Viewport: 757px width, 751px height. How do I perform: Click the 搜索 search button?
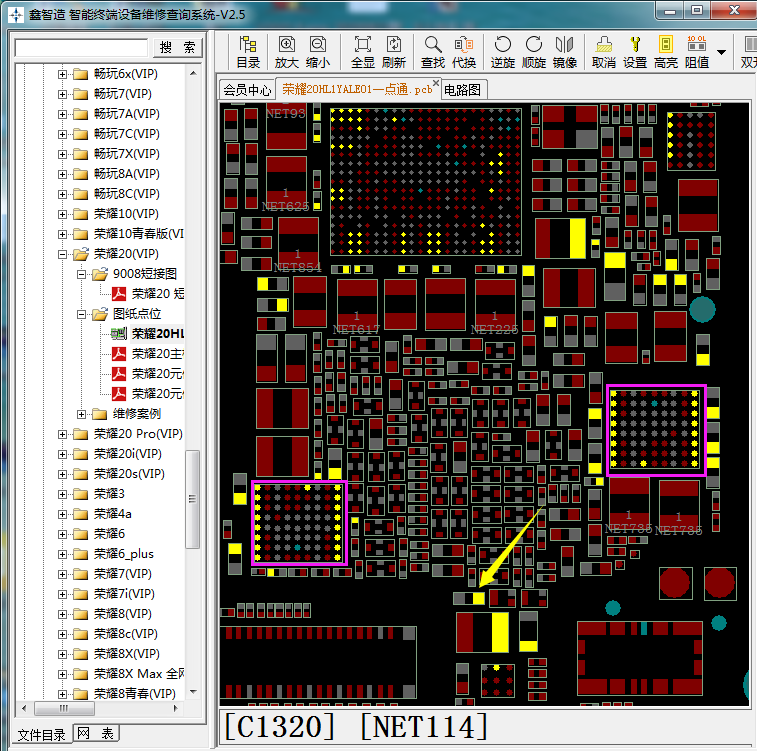(x=177, y=47)
